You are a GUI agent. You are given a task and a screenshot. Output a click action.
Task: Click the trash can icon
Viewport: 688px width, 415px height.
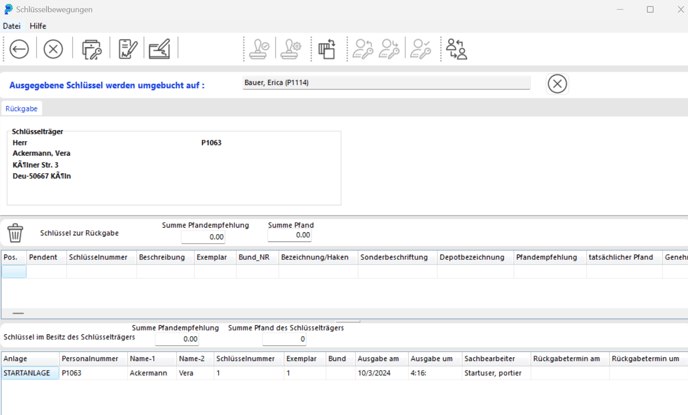[15, 233]
